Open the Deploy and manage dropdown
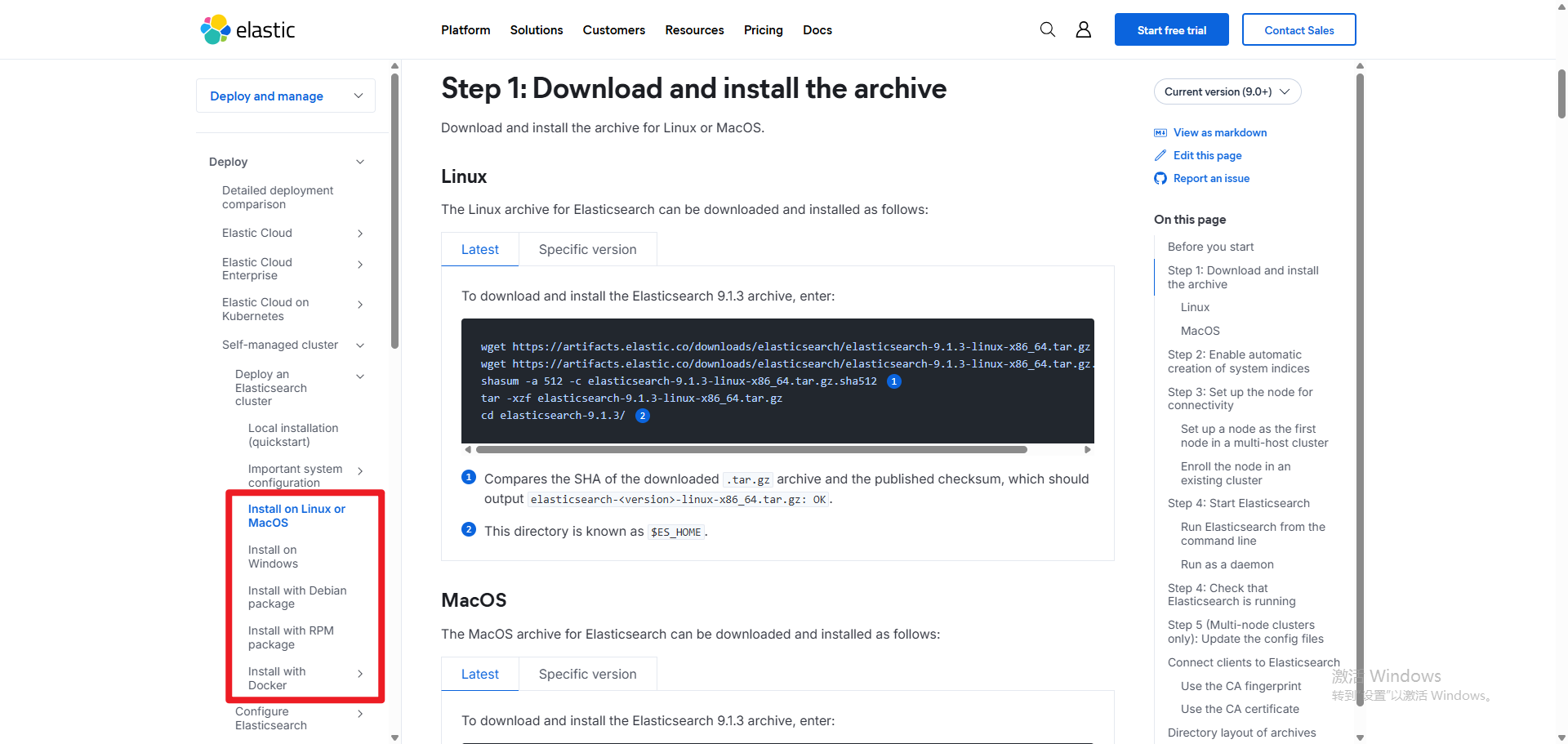Screen dimensions: 1568x744 (x=286, y=96)
